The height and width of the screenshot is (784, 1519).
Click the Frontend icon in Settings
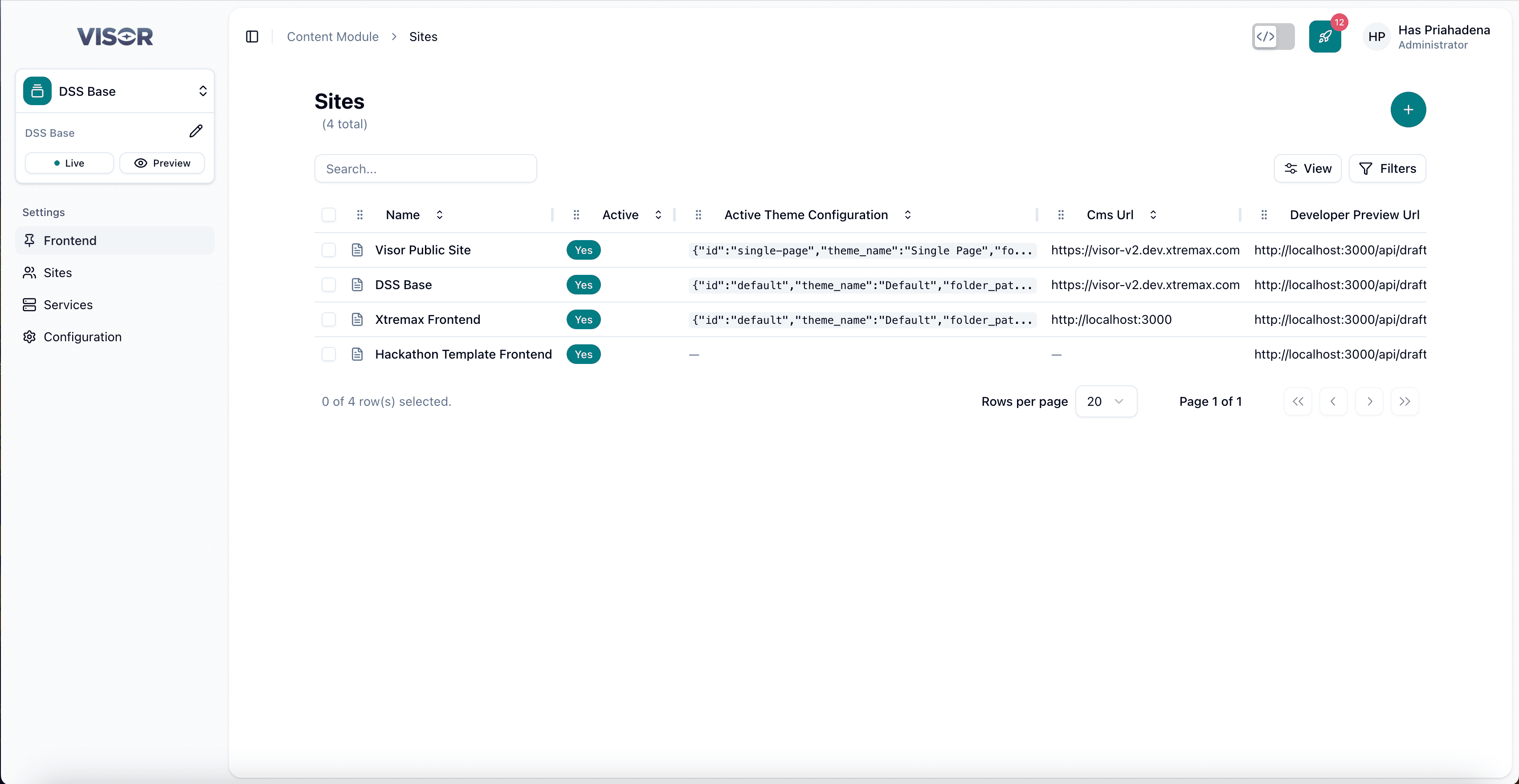[x=29, y=241]
